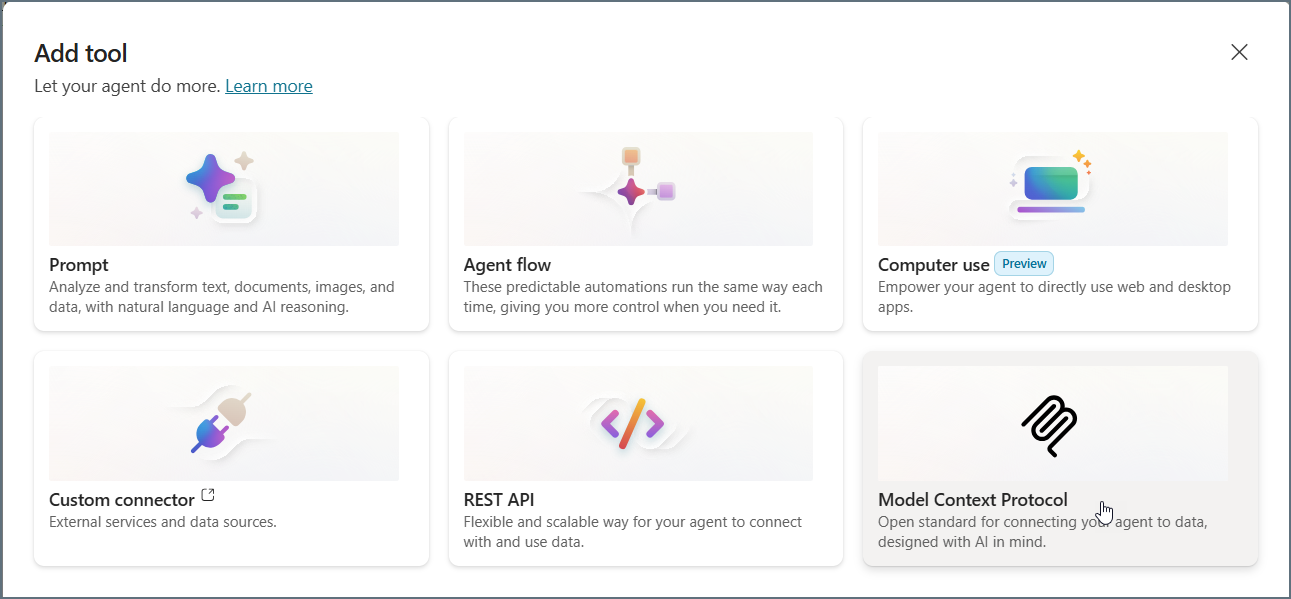Viewport: 1291px width, 599px height.
Task: Click the Computer use screen icon
Action: [1050, 185]
